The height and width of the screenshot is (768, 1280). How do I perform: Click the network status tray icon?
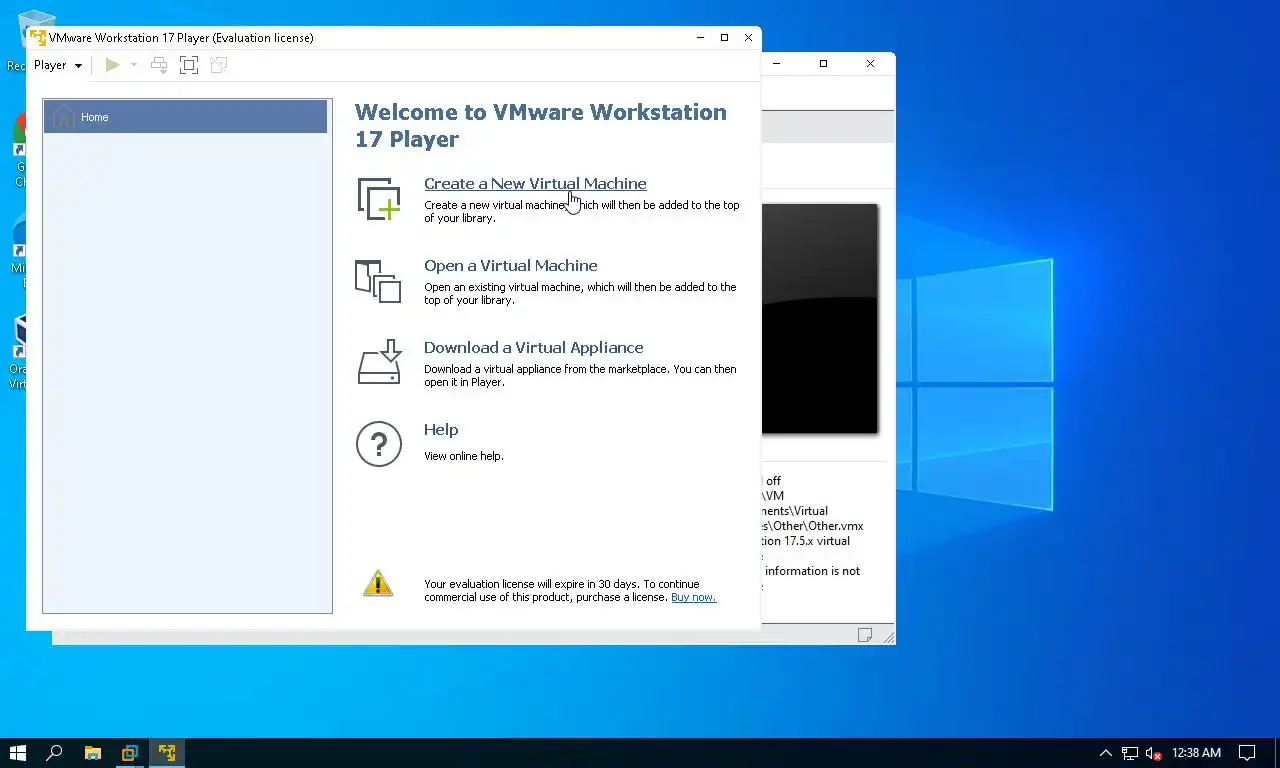1129,753
